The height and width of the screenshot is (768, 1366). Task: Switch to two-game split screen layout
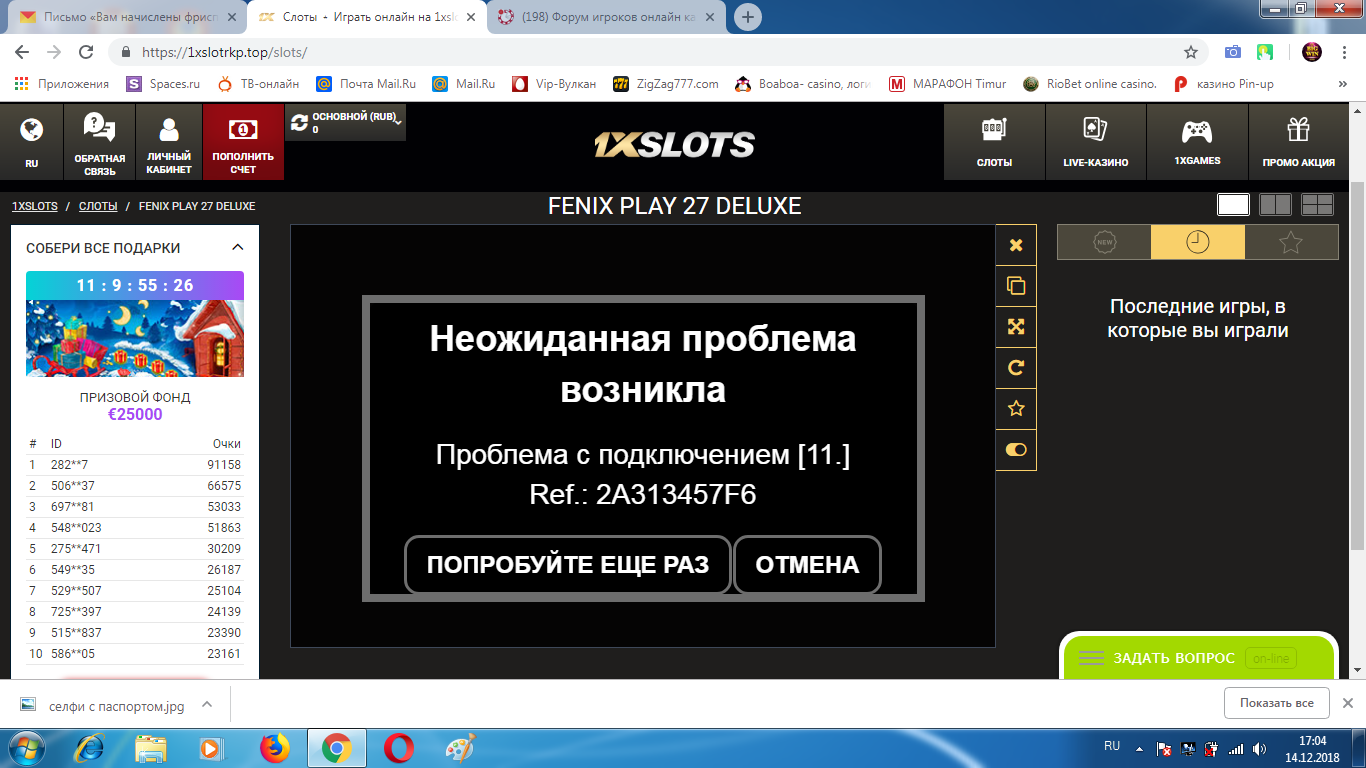pyautogui.click(x=1274, y=203)
